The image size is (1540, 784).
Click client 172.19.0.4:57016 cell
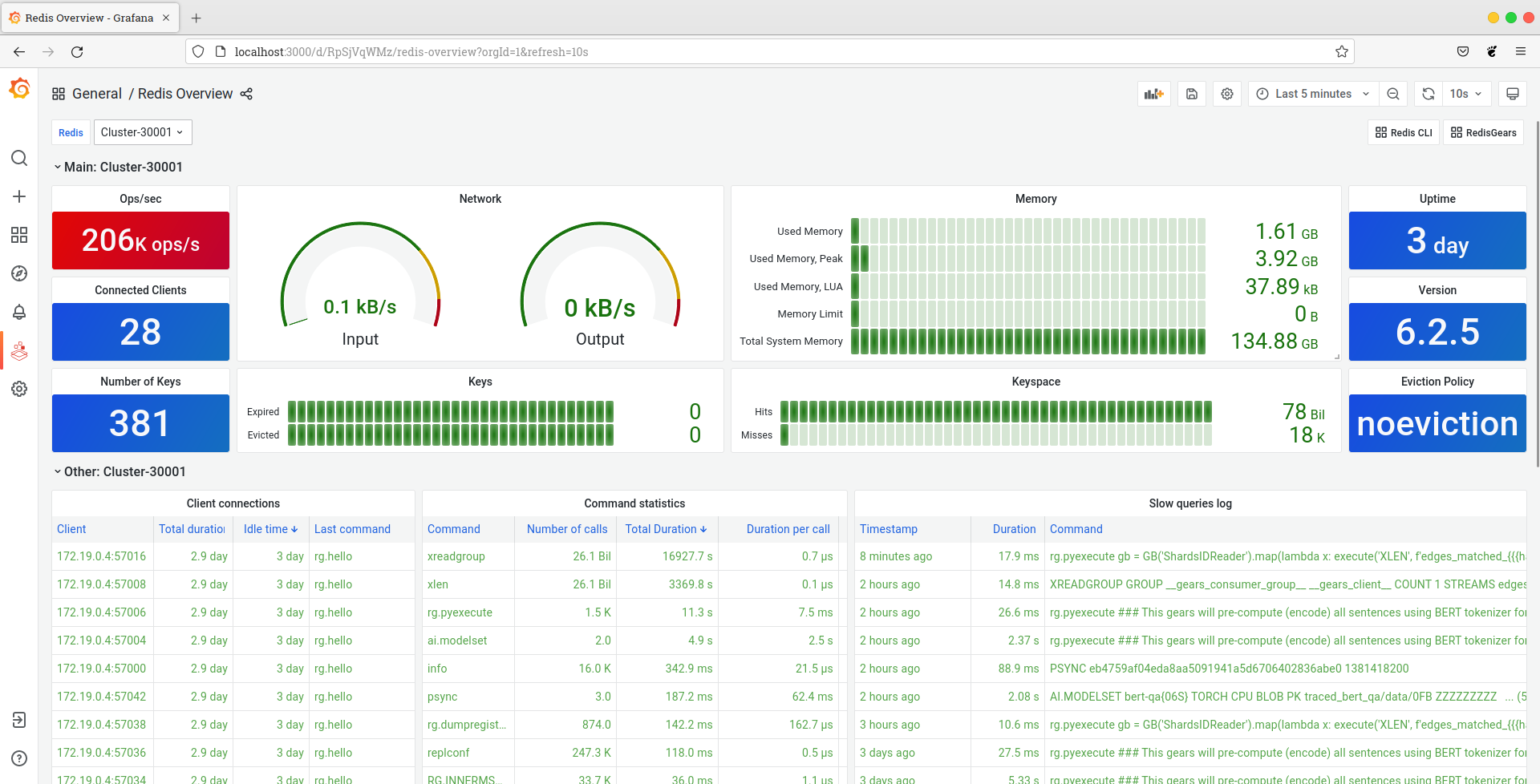click(x=102, y=556)
